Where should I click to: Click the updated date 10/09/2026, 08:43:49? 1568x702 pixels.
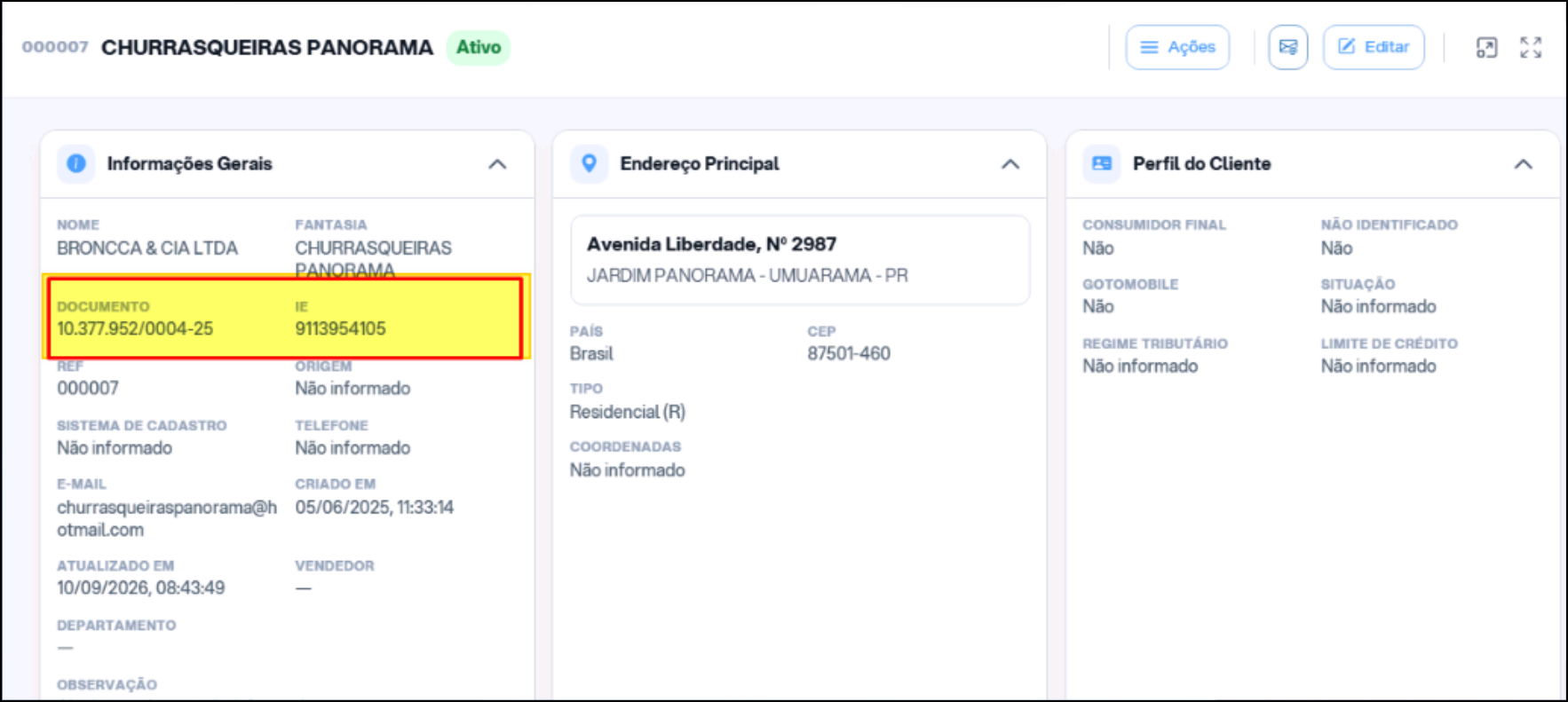coord(141,588)
